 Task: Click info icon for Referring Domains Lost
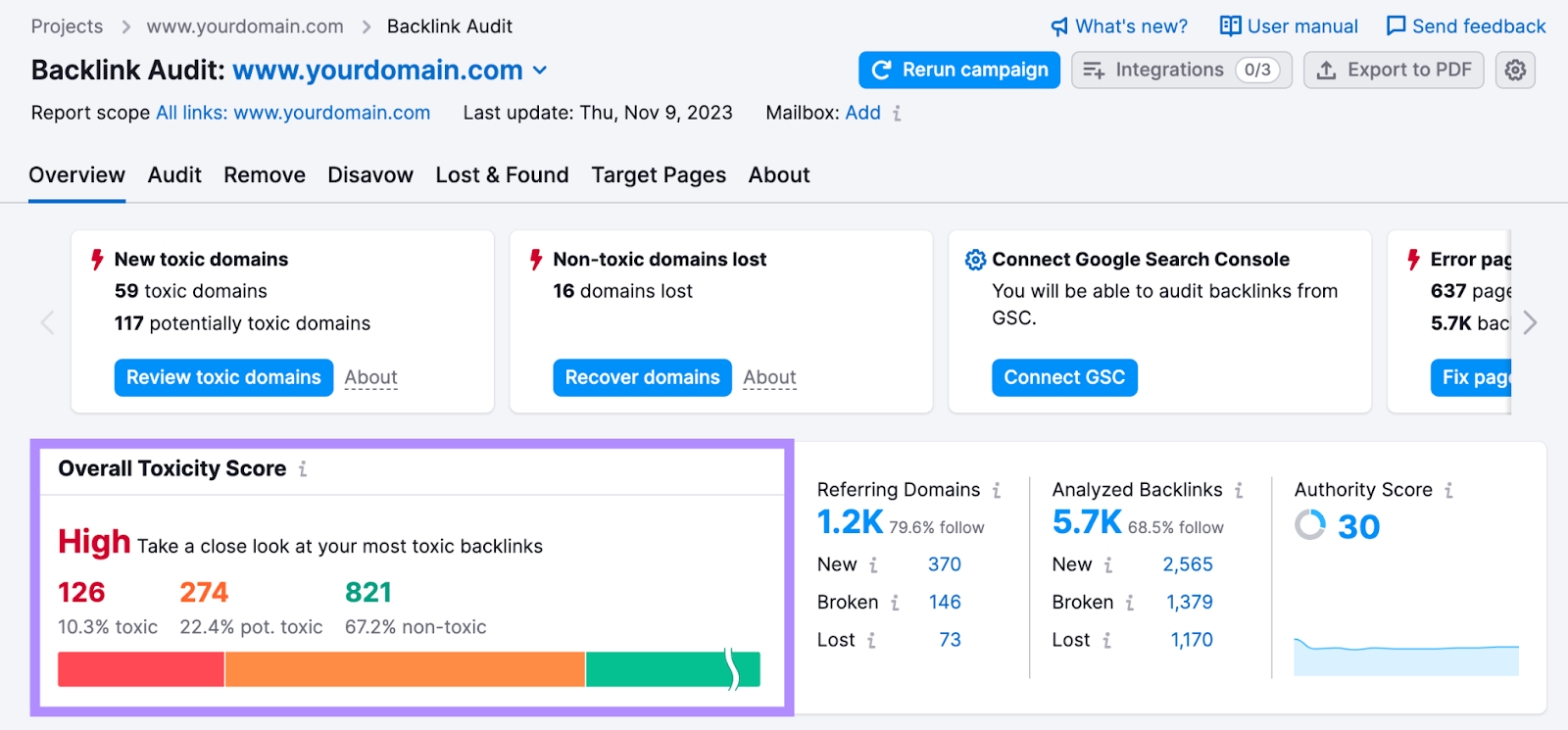[871, 641]
